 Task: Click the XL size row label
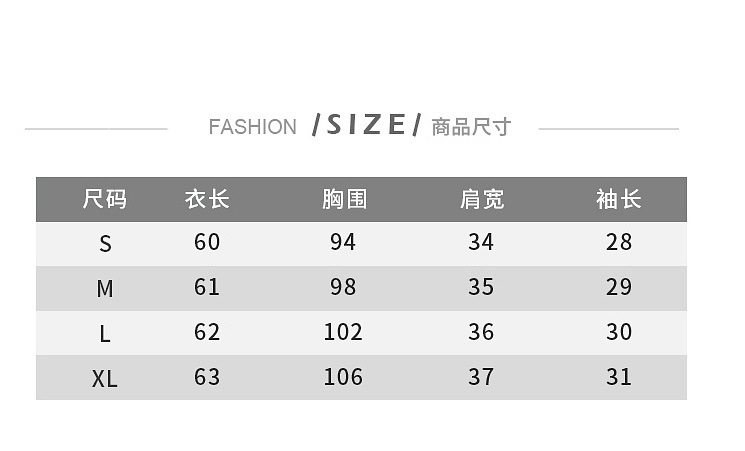[x=105, y=379]
